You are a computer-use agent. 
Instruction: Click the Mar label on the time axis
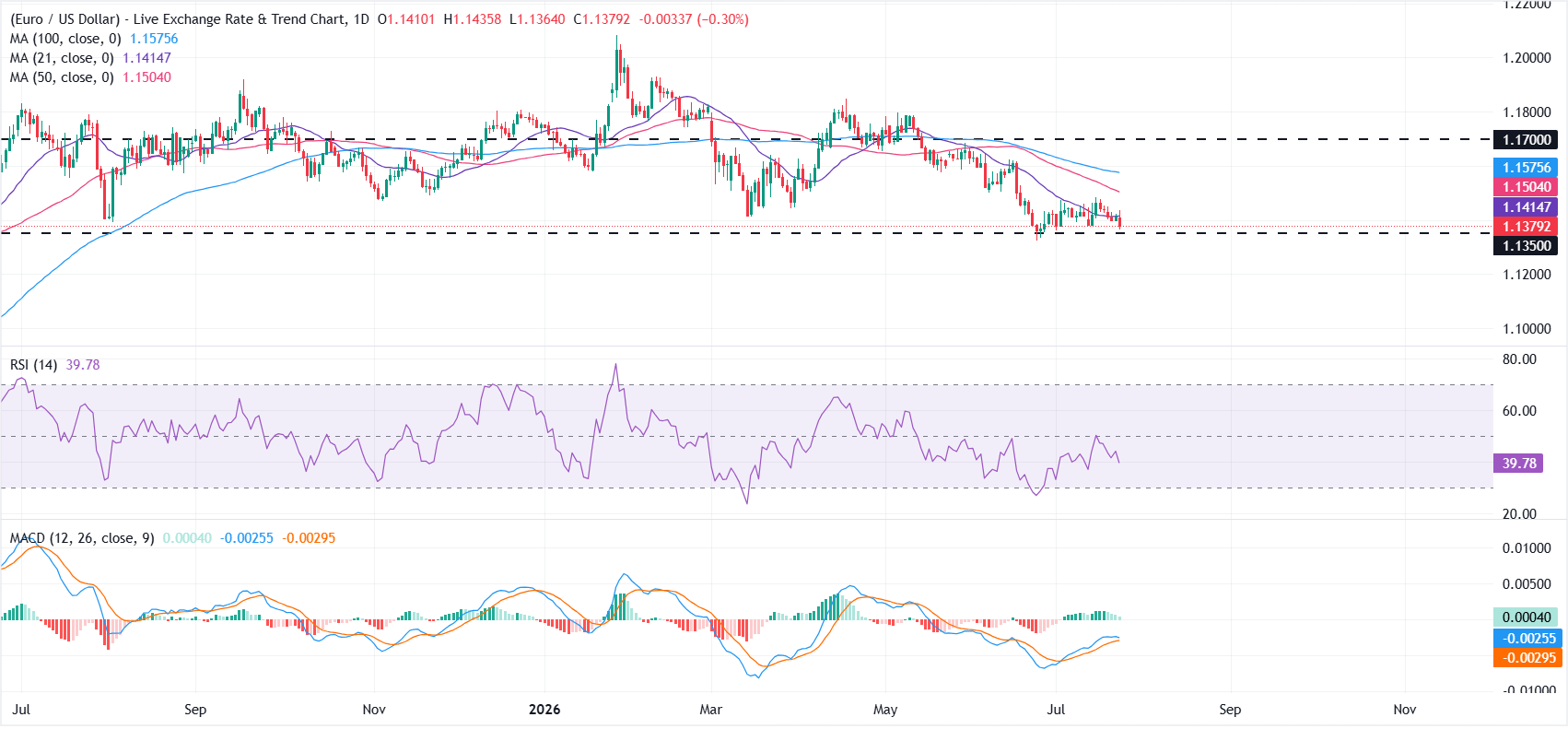[711, 710]
